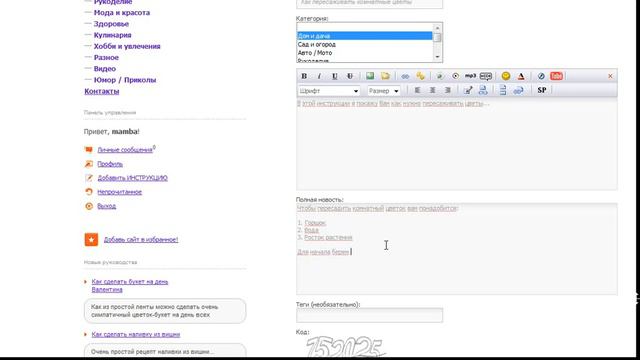Click the 'Выход' logout link

point(107,206)
